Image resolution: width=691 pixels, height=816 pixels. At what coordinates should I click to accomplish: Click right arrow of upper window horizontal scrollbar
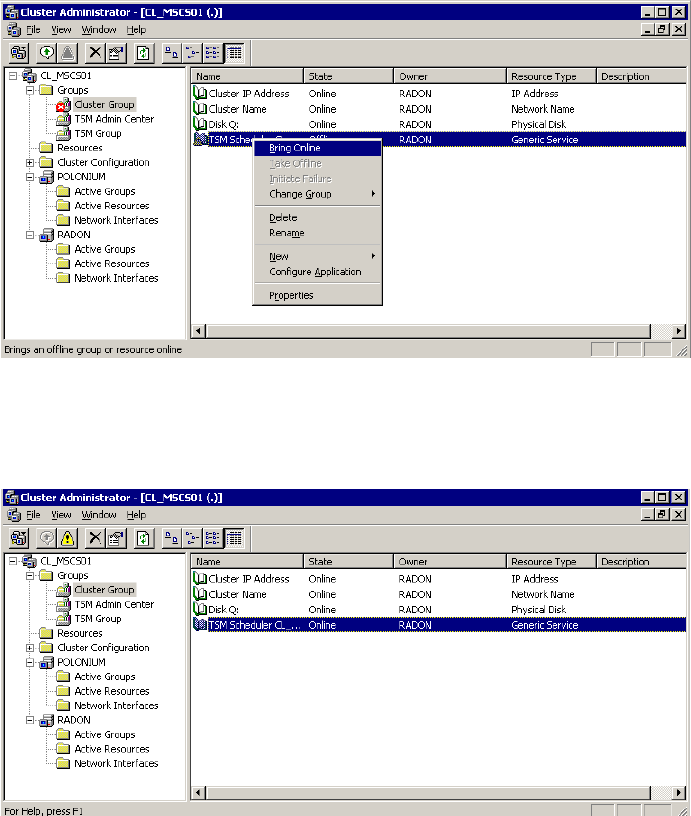click(679, 331)
